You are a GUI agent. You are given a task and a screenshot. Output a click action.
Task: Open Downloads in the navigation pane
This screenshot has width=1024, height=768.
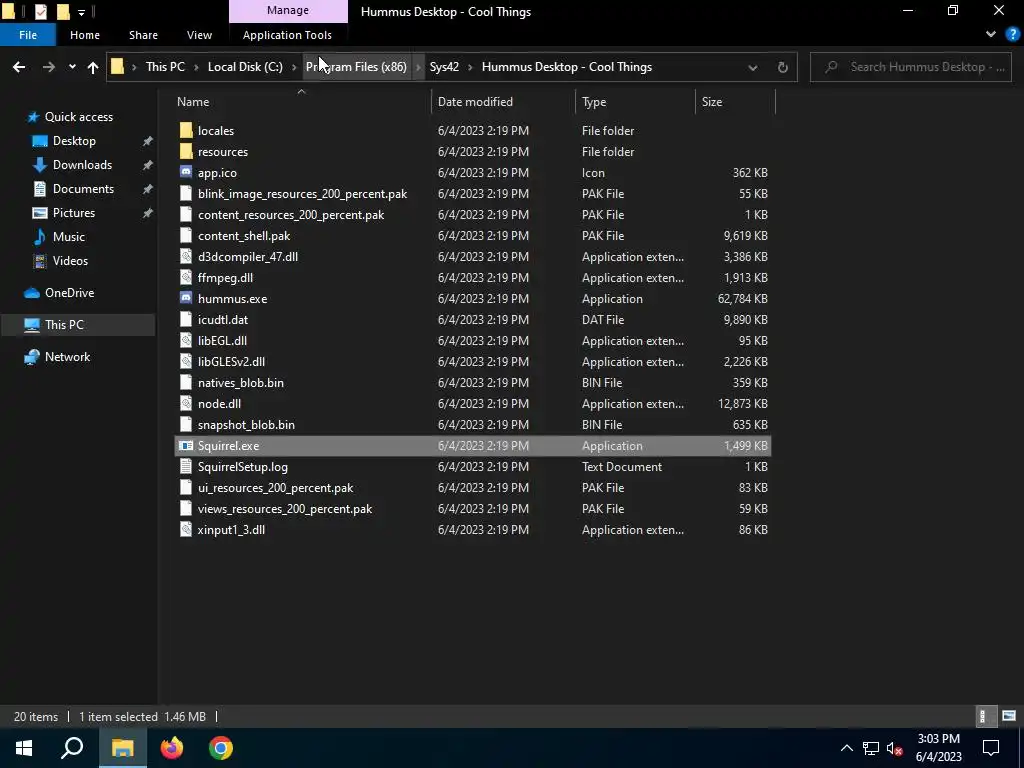point(82,165)
